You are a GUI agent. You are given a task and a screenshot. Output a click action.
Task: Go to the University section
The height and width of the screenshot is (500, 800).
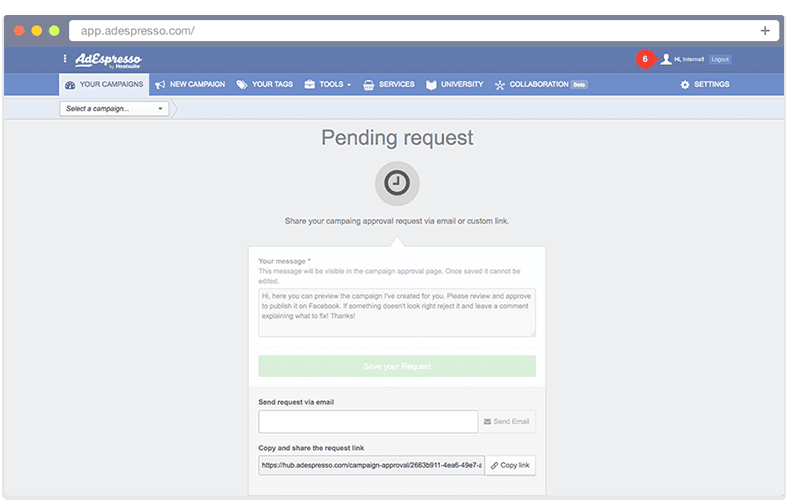point(454,85)
